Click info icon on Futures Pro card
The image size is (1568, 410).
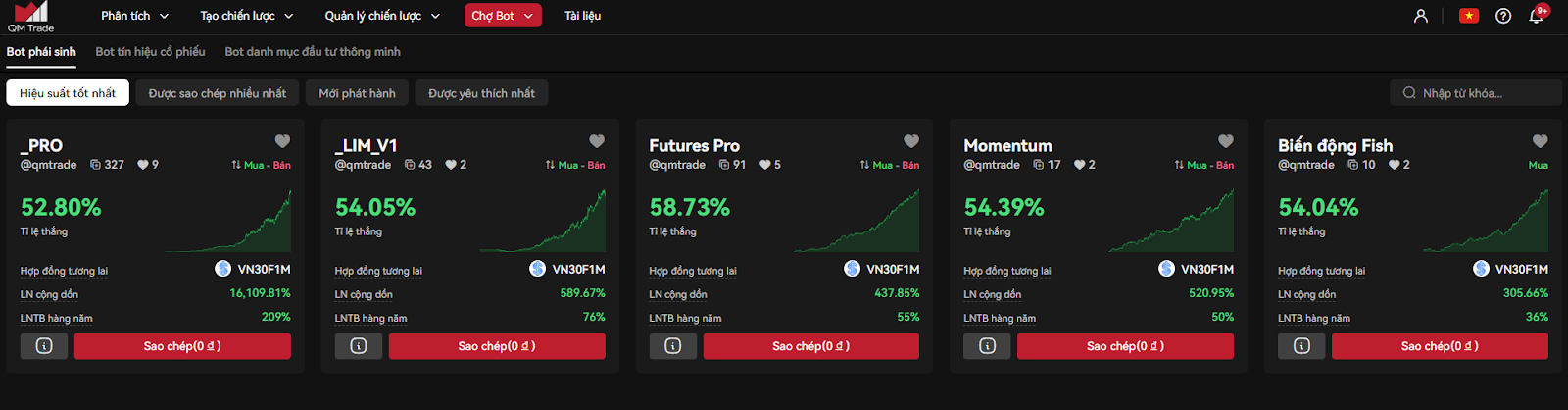(x=673, y=346)
